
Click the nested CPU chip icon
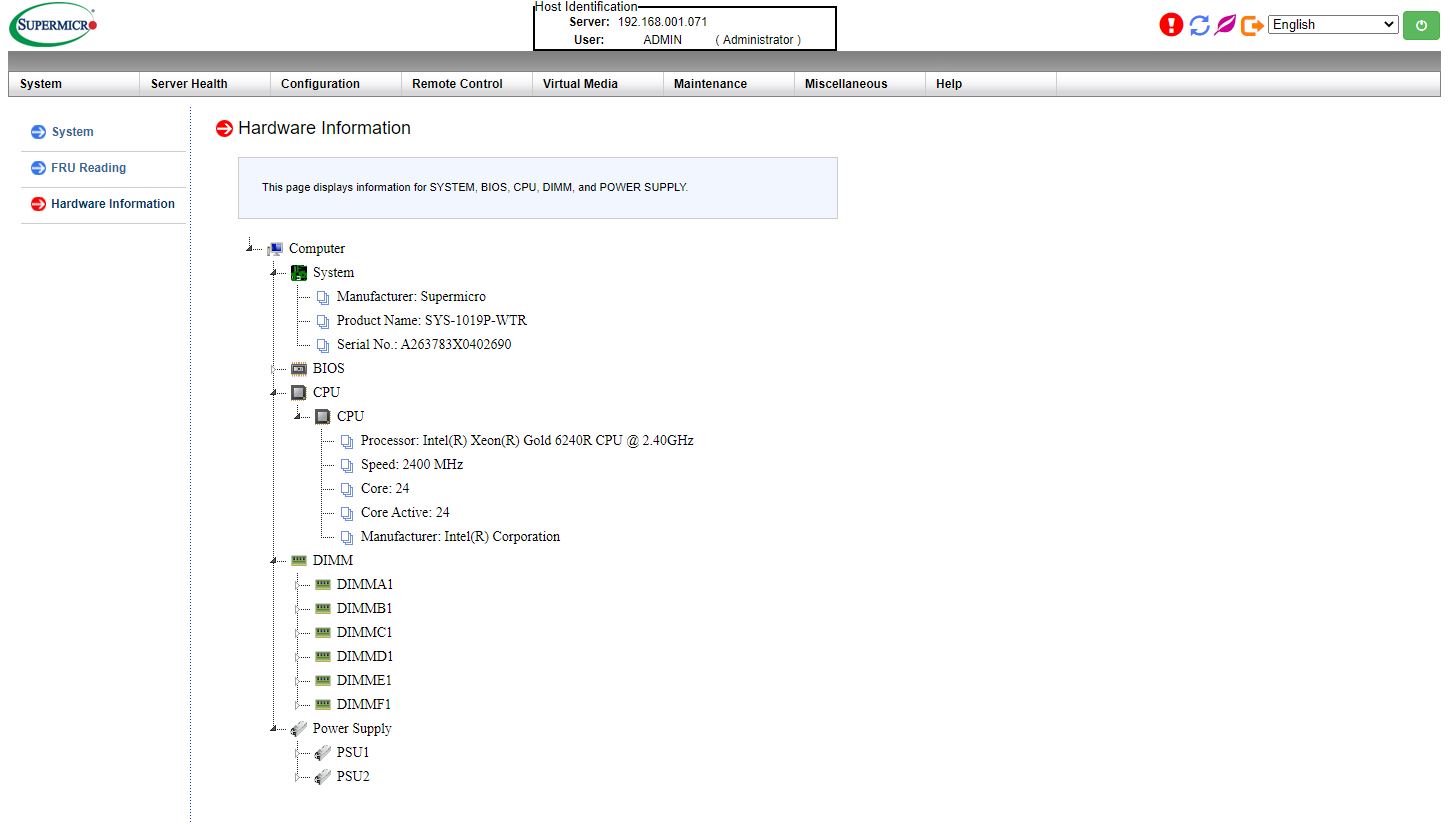click(x=323, y=416)
